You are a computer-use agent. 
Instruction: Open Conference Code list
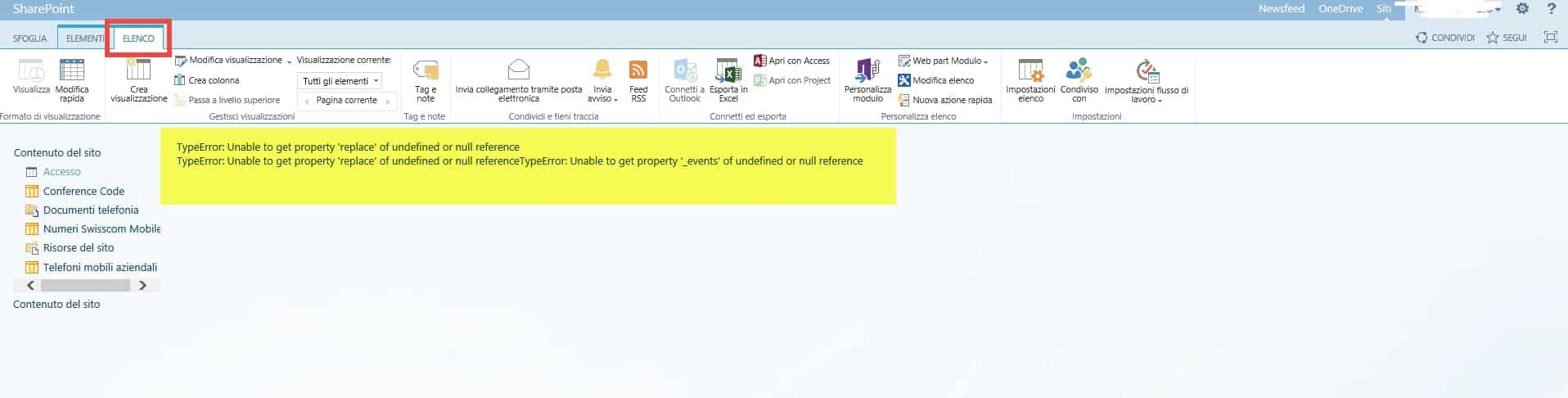[83, 192]
